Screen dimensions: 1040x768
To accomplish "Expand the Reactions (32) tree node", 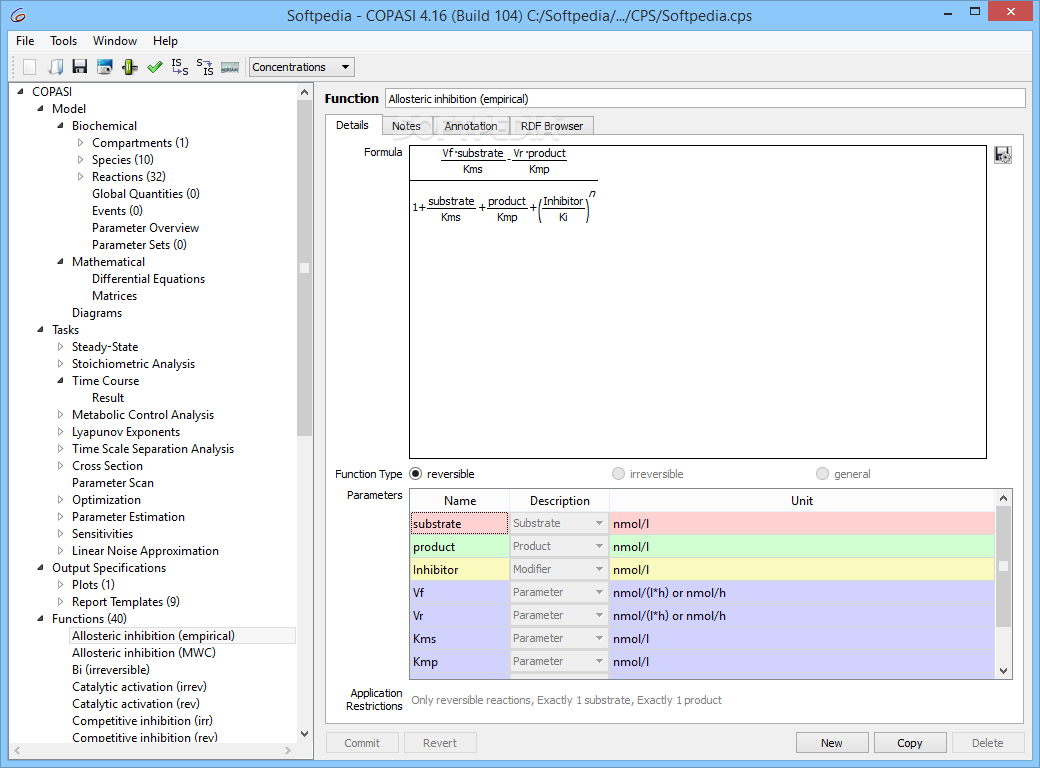I will (81, 177).
